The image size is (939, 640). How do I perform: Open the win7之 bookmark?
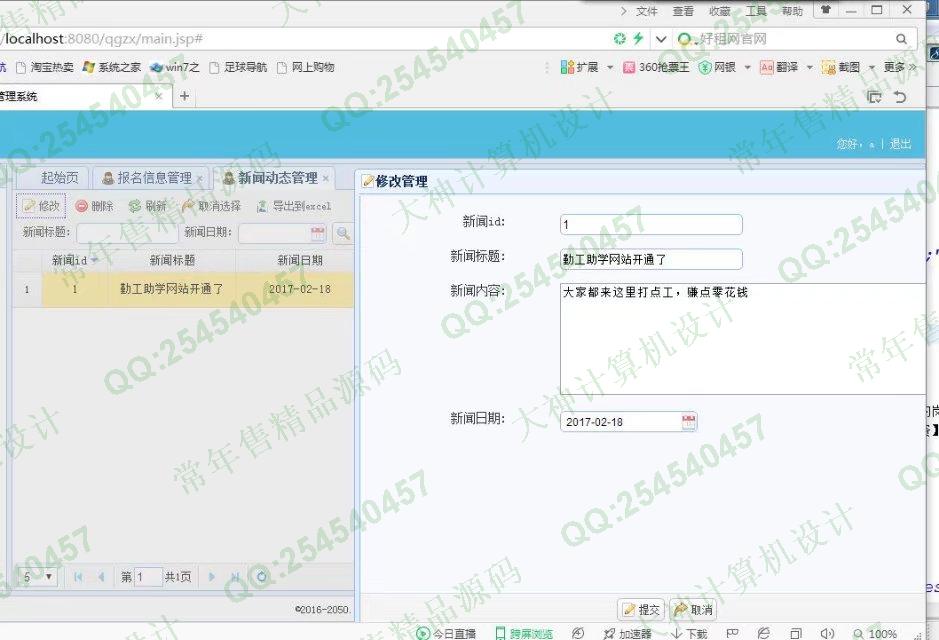coord(174,67)
